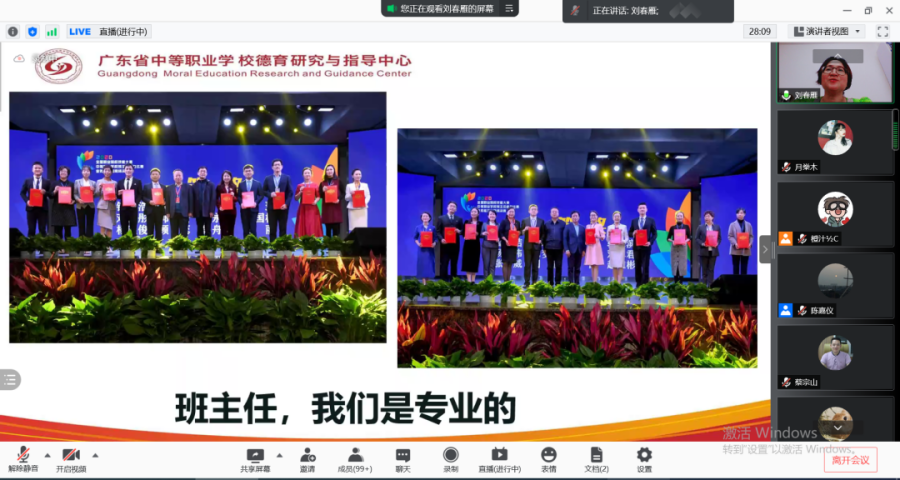Open the Emoji reactions (表情) picker
Viewport: 900px width, 480px height.
(x=548, y=459)
